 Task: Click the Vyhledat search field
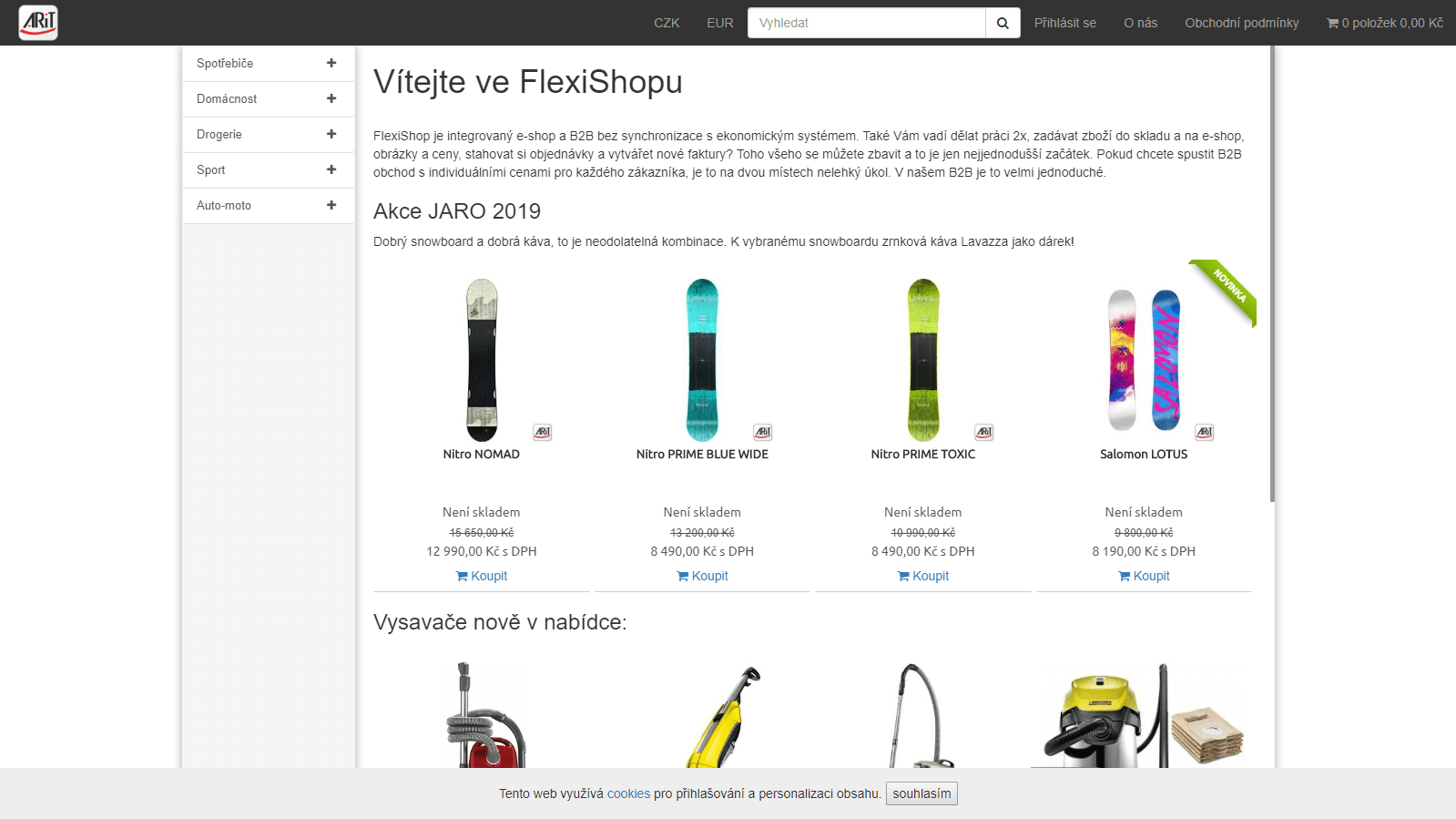point(866,23)
